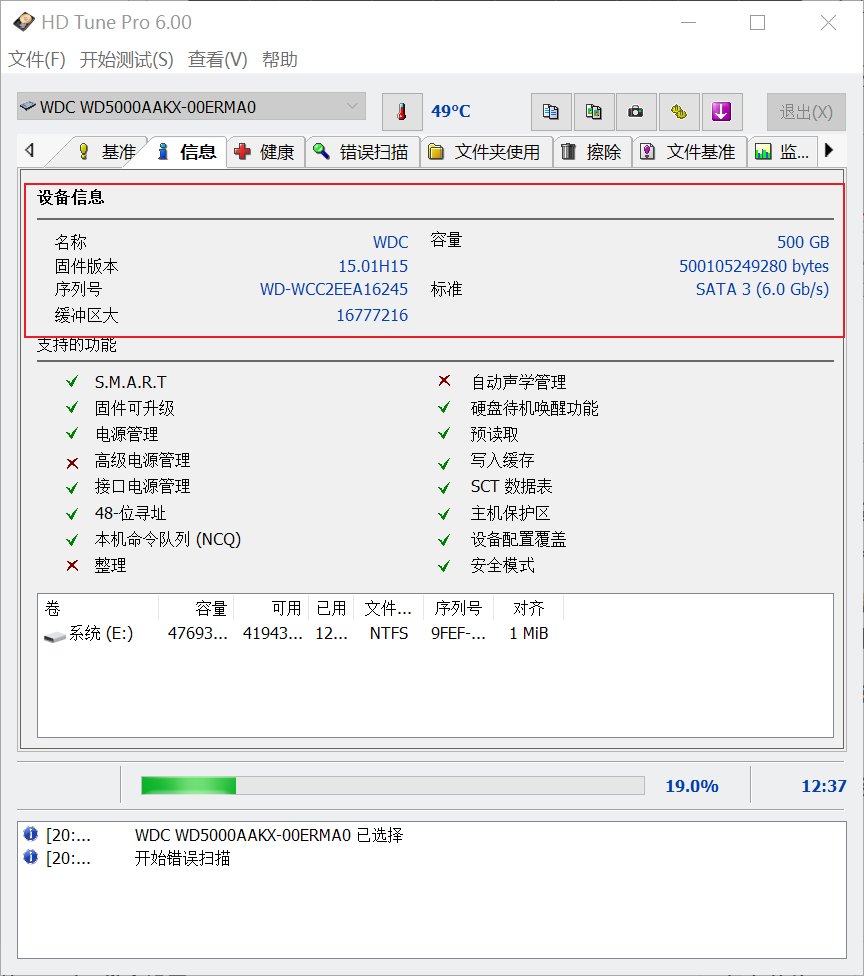Click the 高级电源管理 feature entry
Screen dimensions: 864x976
[143, 461]
